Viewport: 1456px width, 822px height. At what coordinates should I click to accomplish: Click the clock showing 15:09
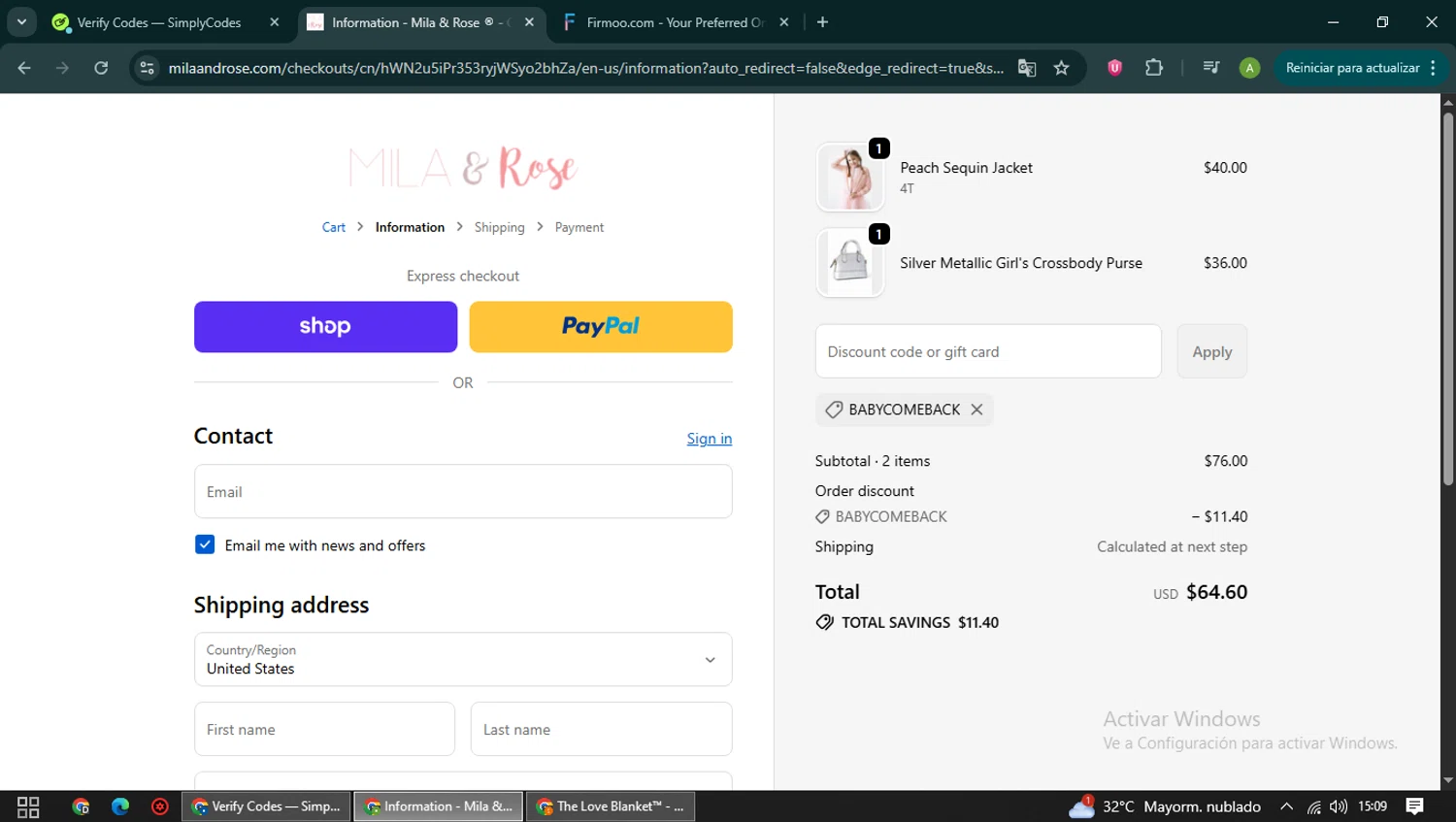pos(1373,806)
